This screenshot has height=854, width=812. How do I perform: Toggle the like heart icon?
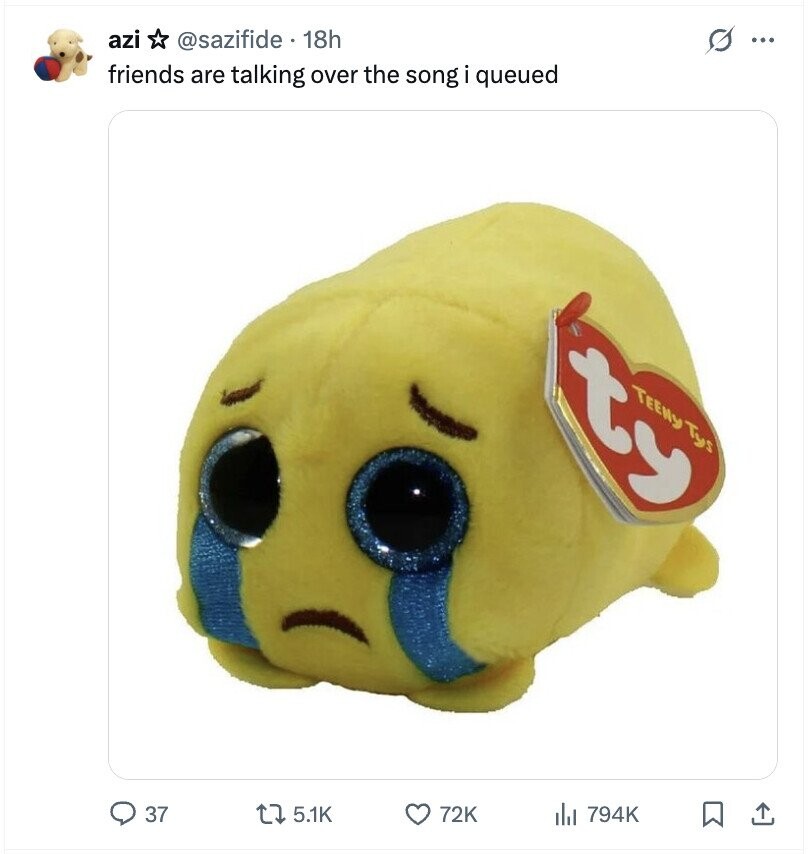pyautogui.click(x=418, y=814)
